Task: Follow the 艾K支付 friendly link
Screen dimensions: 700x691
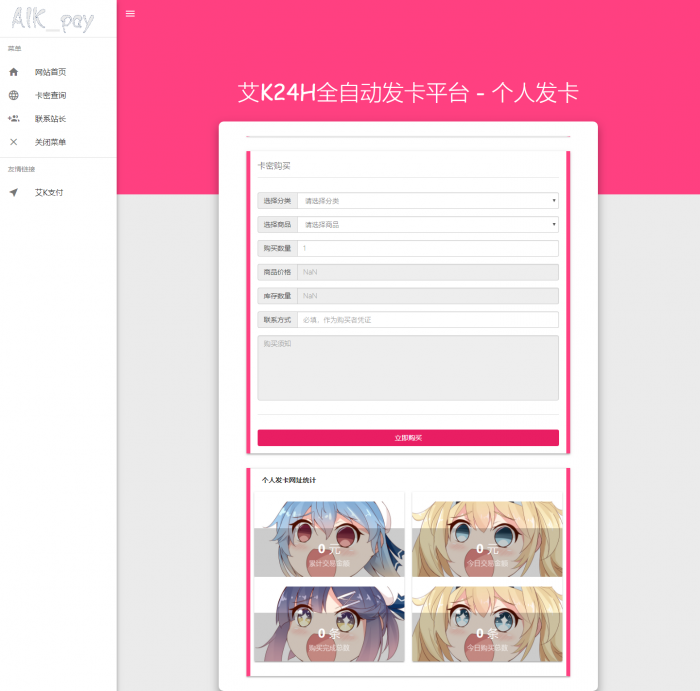Action: [x=49, y=192]
